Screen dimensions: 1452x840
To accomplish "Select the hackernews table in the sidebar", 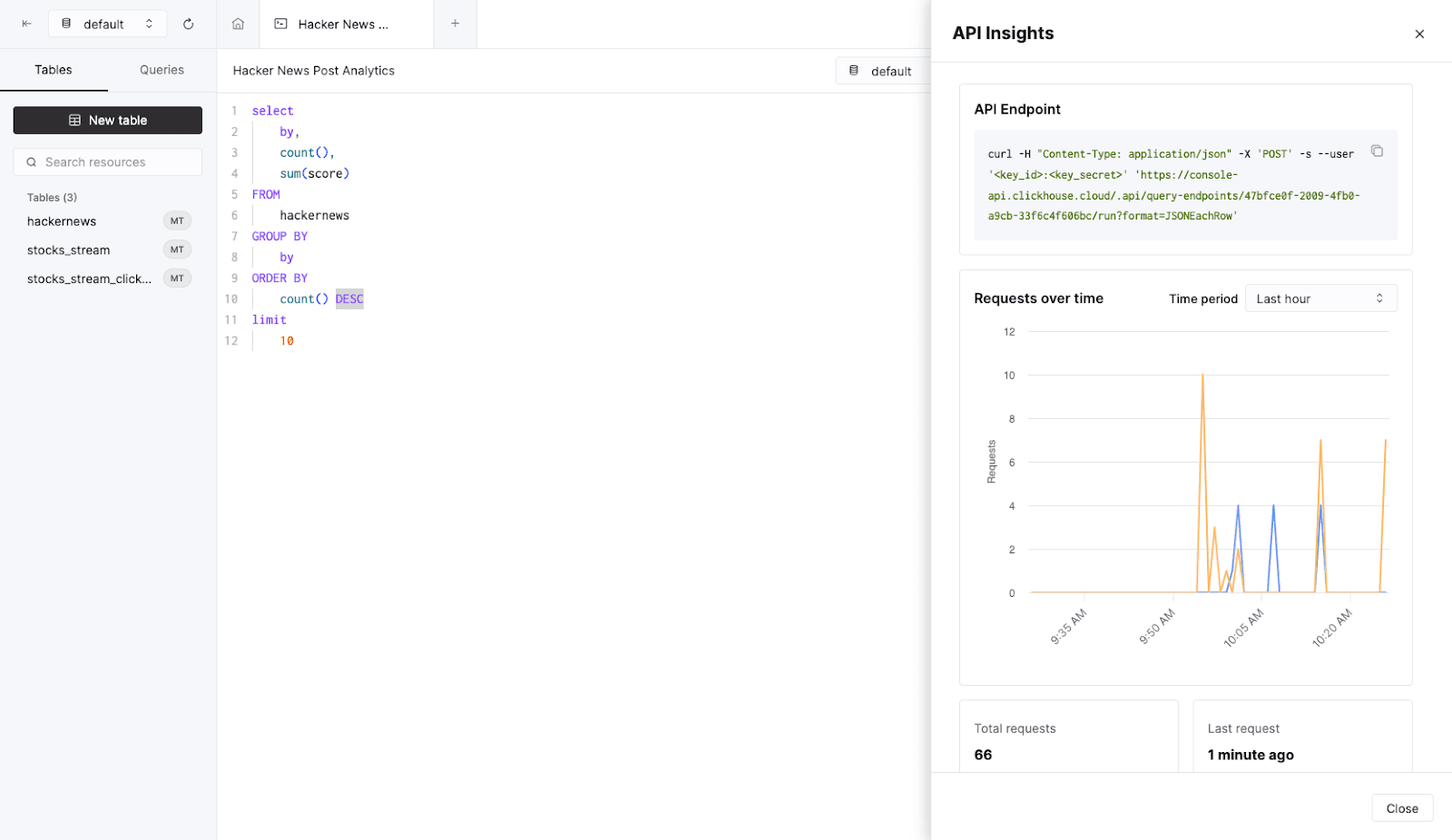I will pos(61,220).
